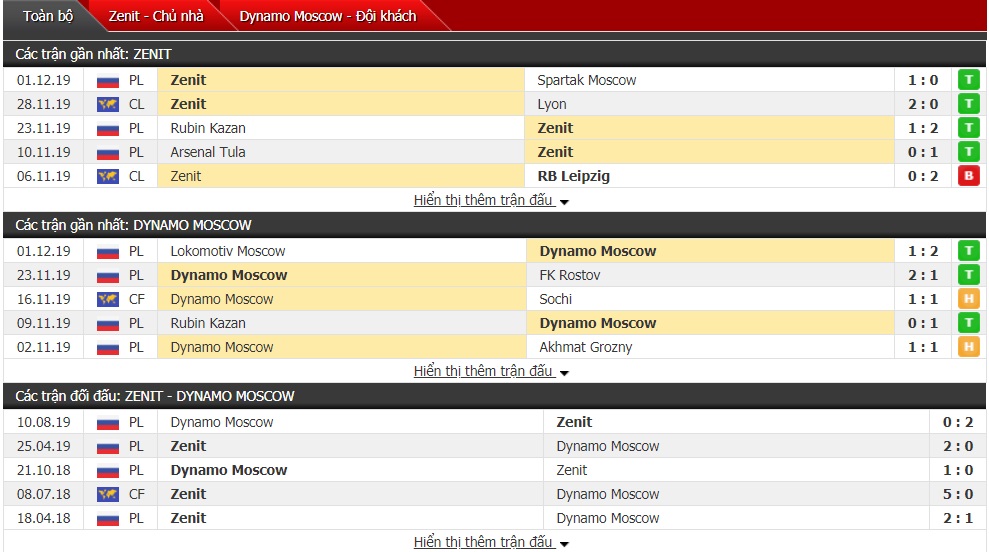The width and height of the screenshot is (989, 552).
Task: Click orange H badge for Akhmat Grozny match
Action: click(x=969, y=347)
